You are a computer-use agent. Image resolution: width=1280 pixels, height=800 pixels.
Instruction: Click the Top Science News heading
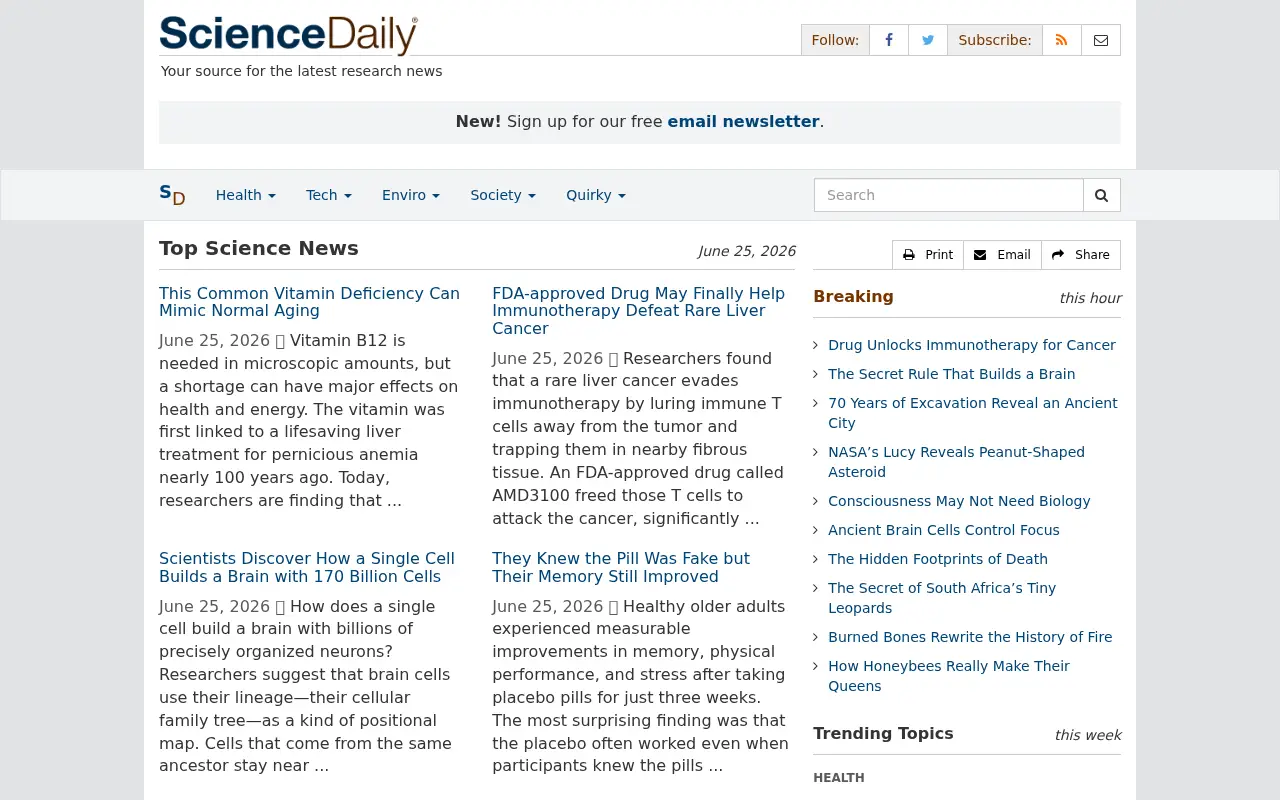[x=259, y=248]
